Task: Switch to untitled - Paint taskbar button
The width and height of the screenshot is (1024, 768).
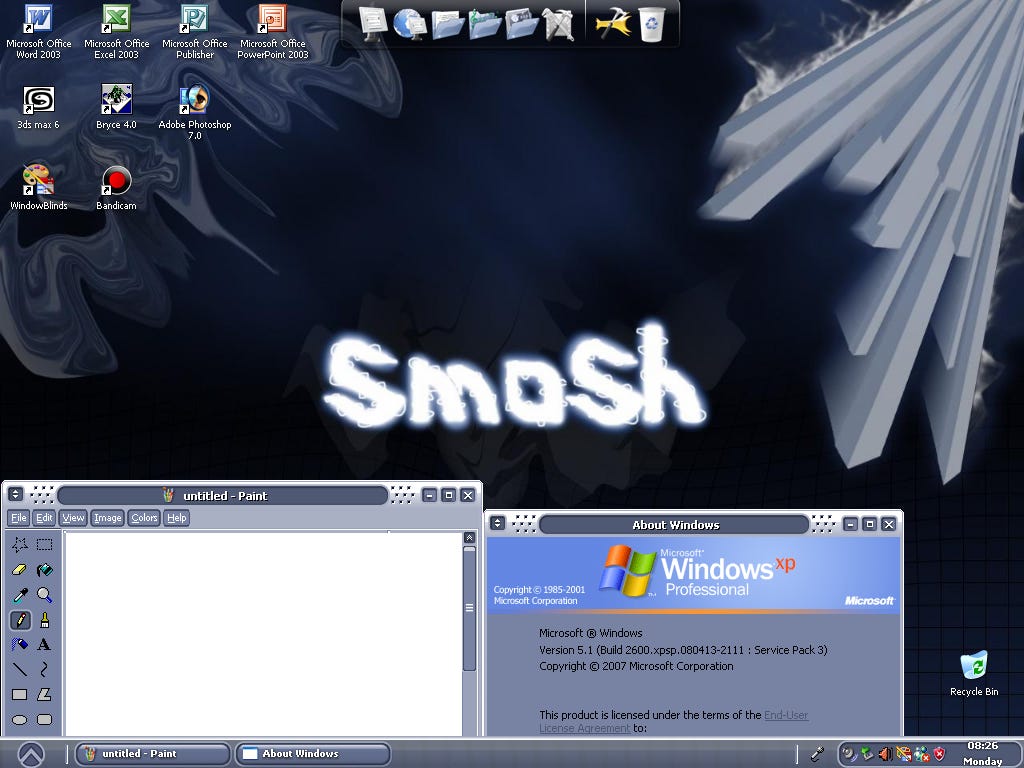Action: point(153,754)
